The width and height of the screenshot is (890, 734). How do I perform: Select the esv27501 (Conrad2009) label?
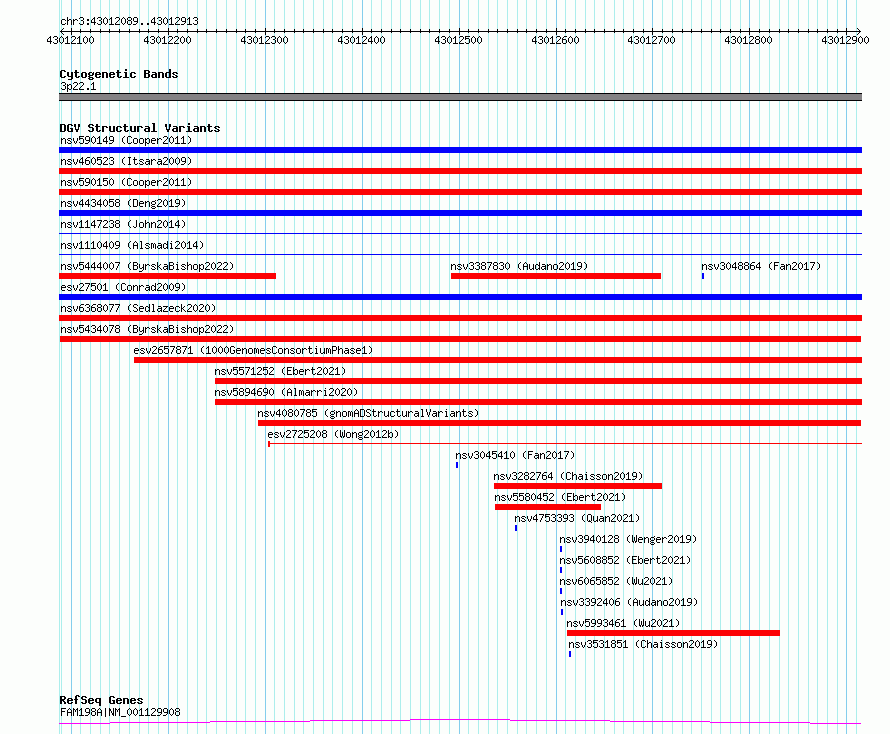click(x=123, y=287)
